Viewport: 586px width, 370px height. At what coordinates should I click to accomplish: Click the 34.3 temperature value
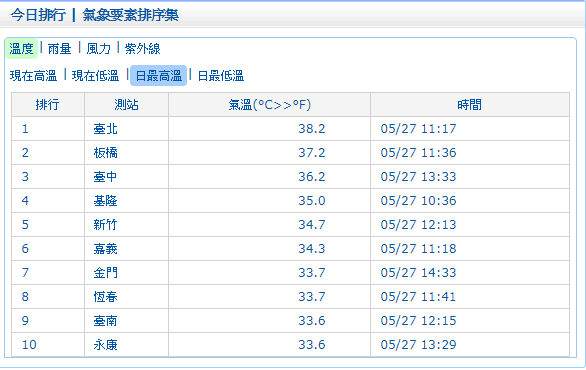pyautogui.click(x=312, y=249)
